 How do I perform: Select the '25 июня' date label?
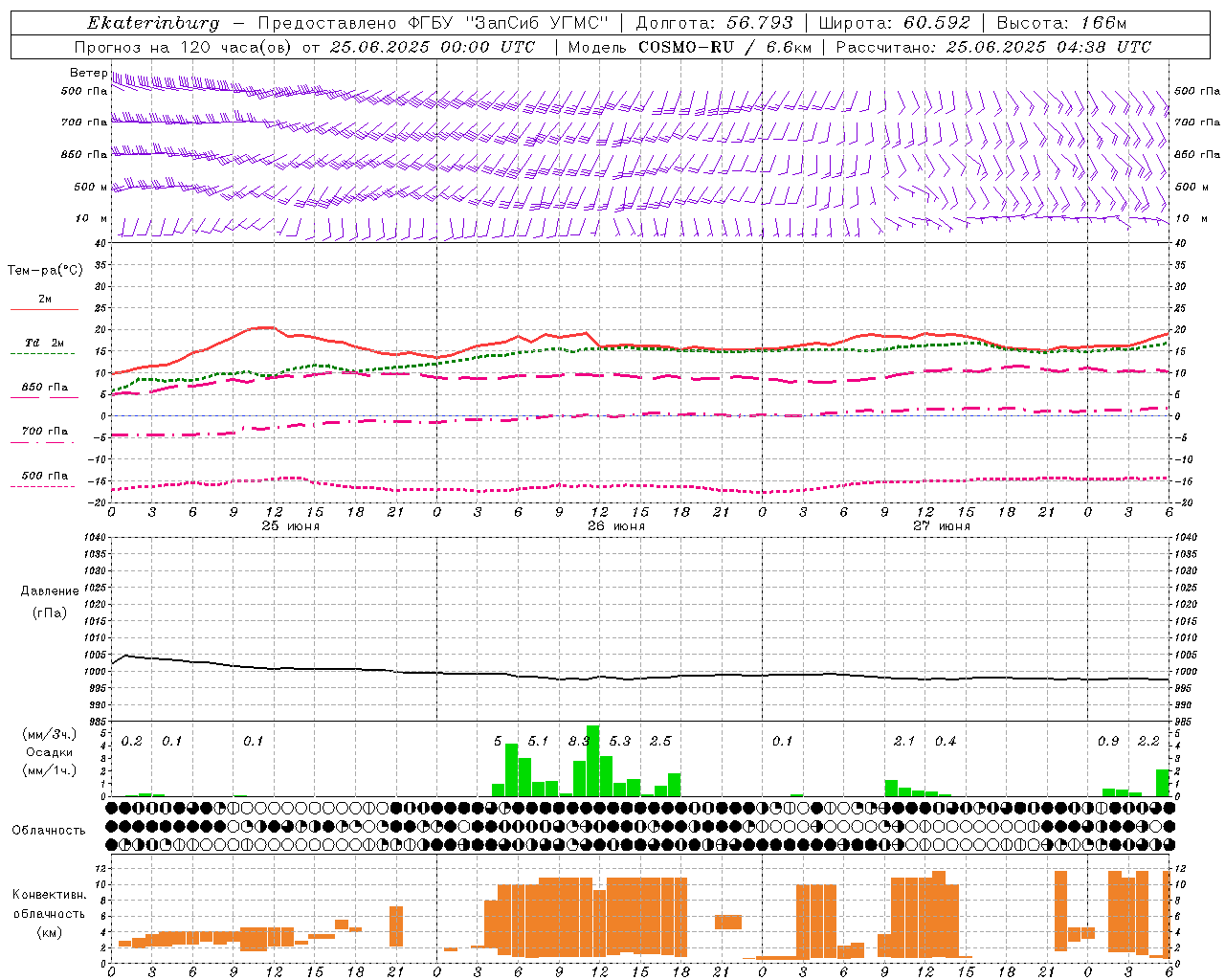click(291, 526)
